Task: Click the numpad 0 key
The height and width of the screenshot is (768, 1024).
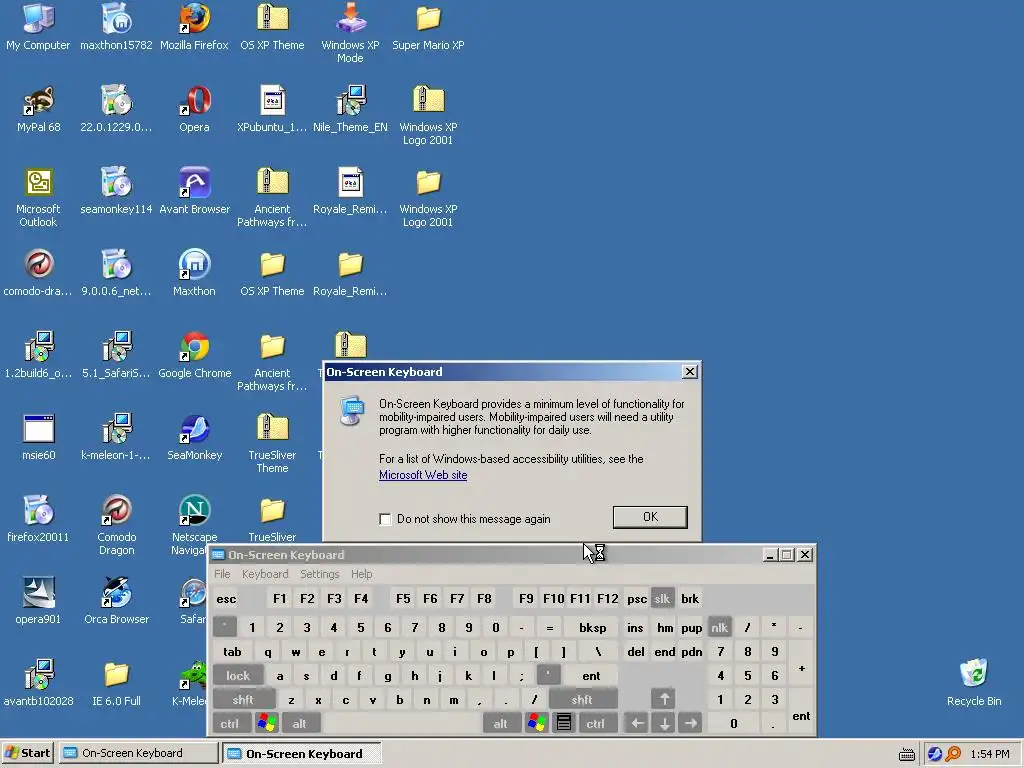Action: tap(733, 724)
